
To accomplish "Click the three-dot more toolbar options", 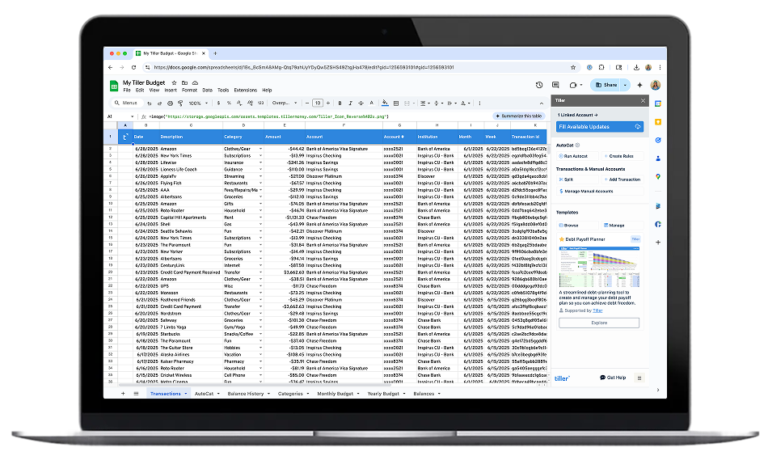I will pos(480,103).
